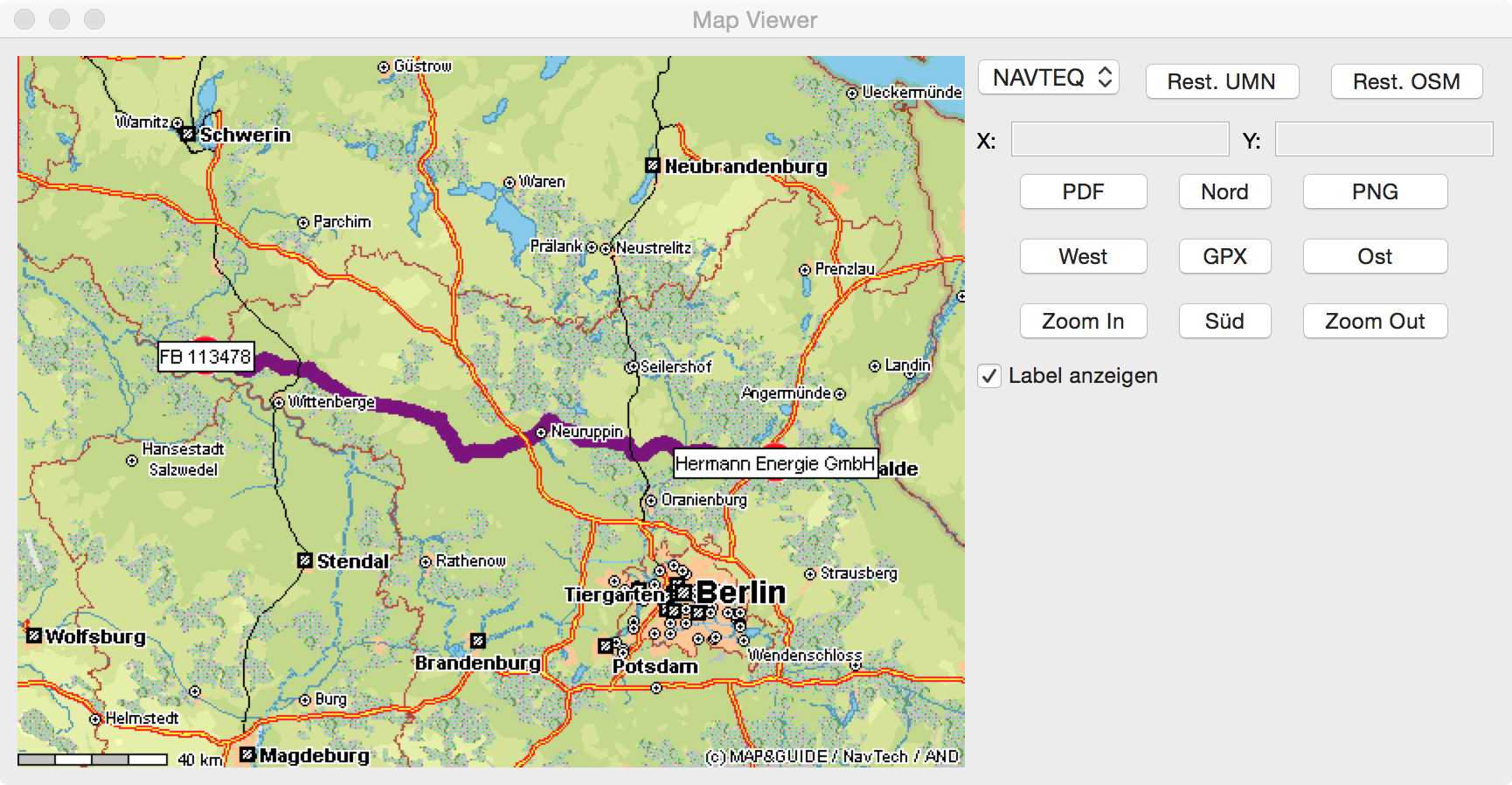Click the Schwerin city marker icon
1512x785 pixels.
(188, 134)
